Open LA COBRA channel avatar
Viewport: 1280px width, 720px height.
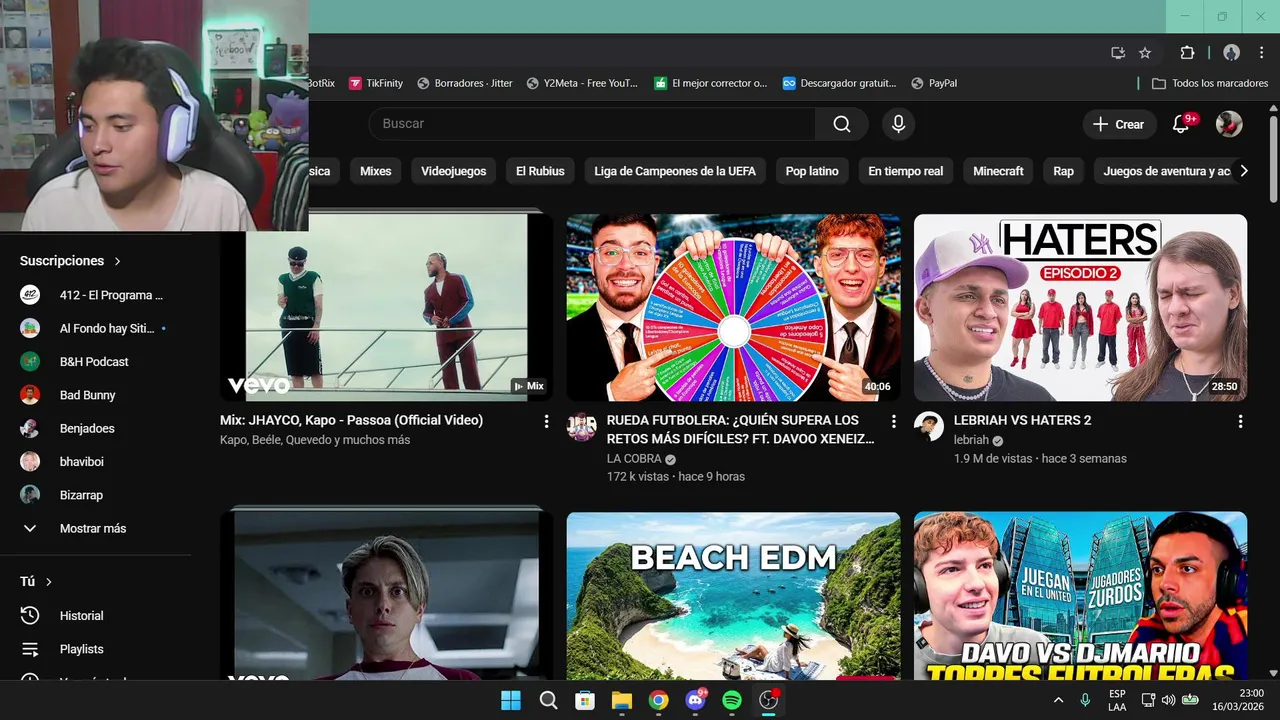click(582, 427)
